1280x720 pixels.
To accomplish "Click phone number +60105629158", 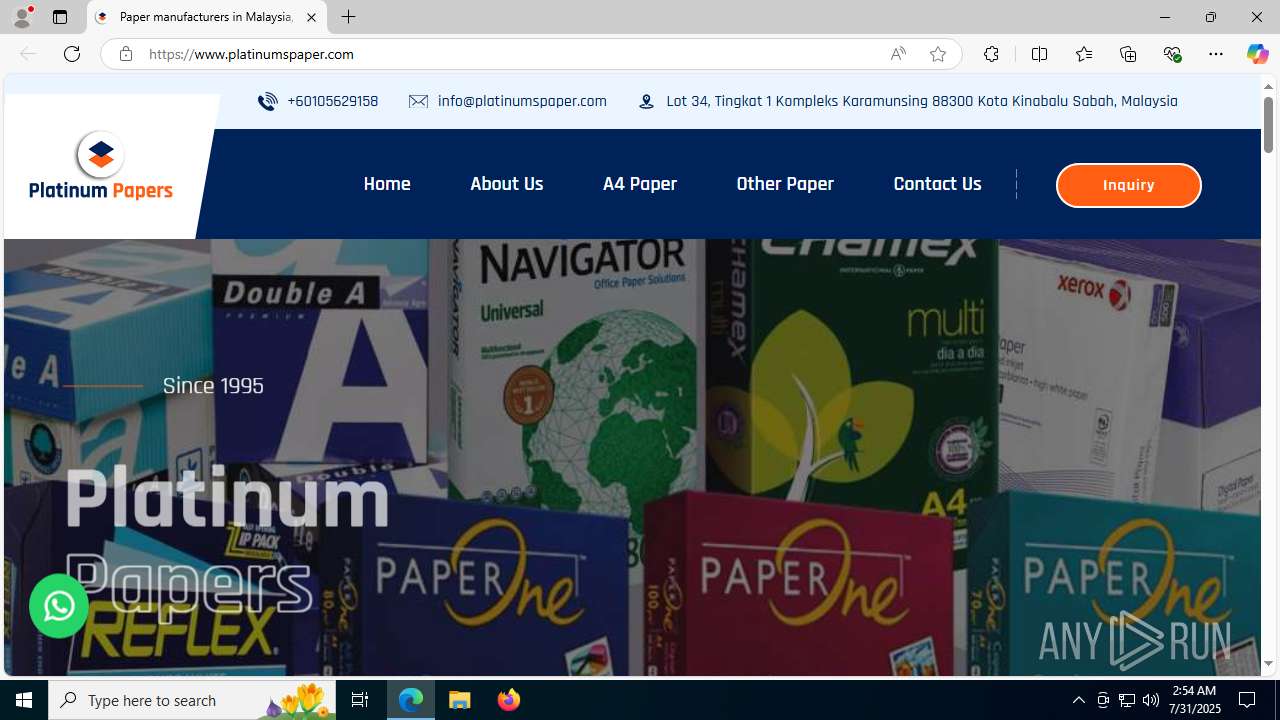I will pyautogui.click(x=332, y=101).
